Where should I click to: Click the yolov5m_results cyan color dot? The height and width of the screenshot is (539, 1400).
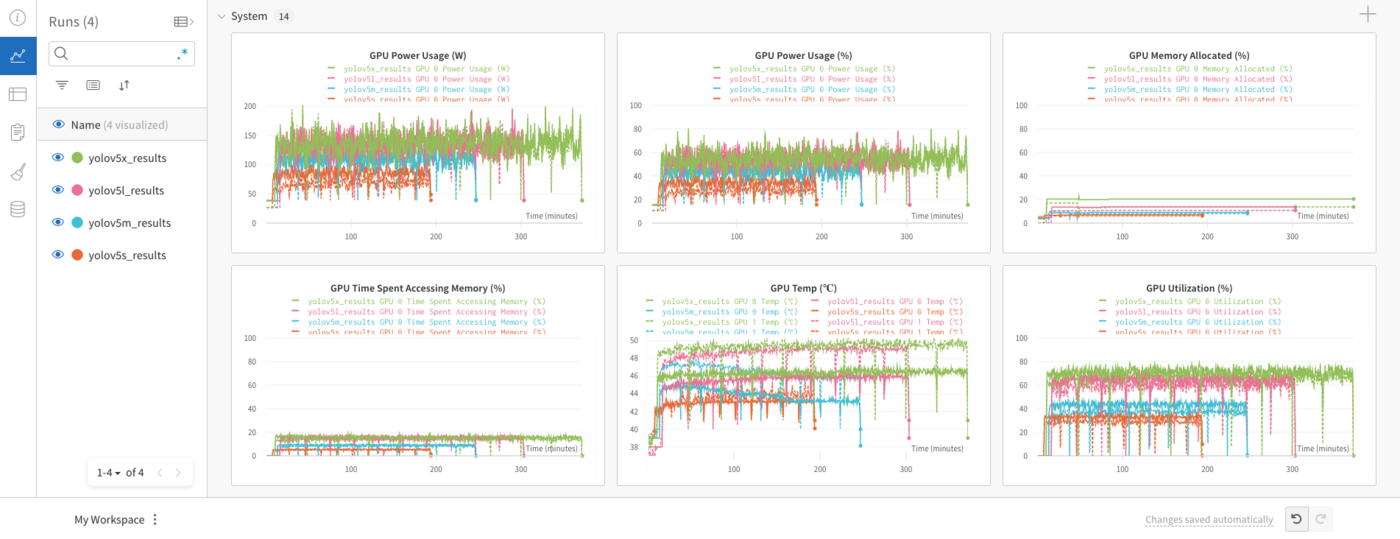coord(77,223)
